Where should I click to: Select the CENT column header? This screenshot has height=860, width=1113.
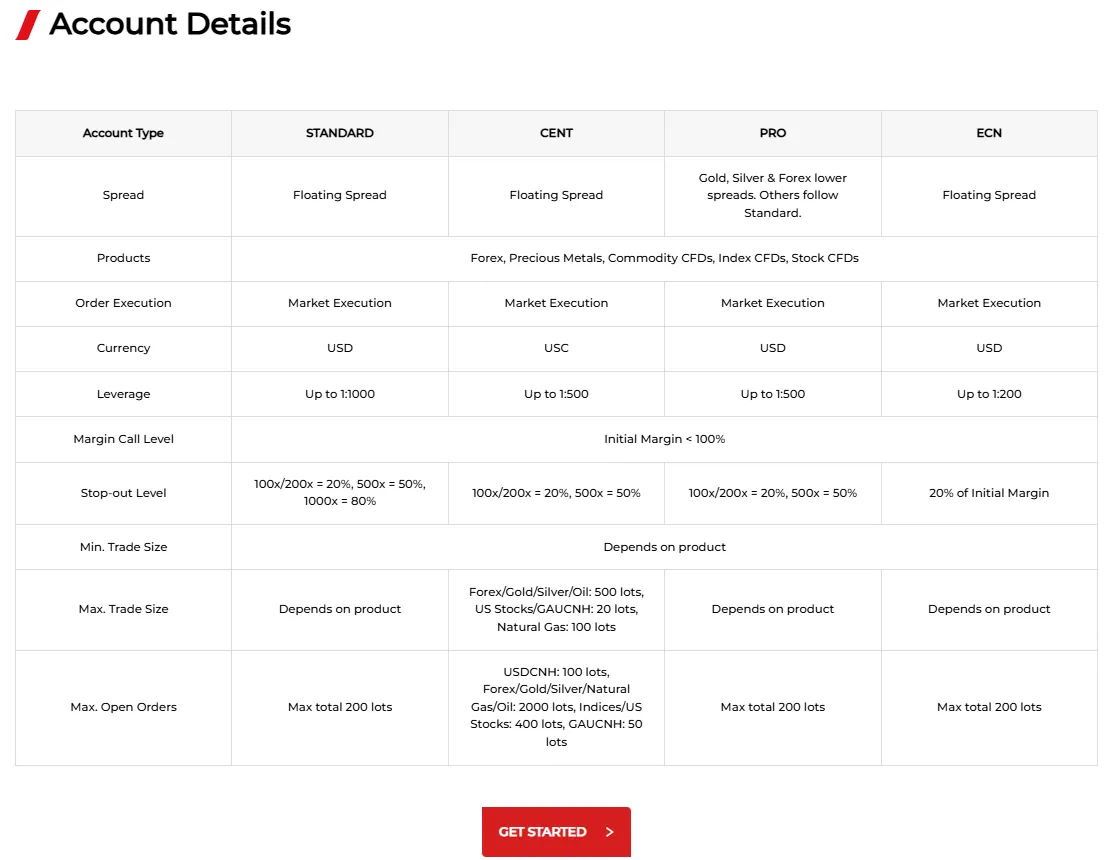(x=556, y=133)
